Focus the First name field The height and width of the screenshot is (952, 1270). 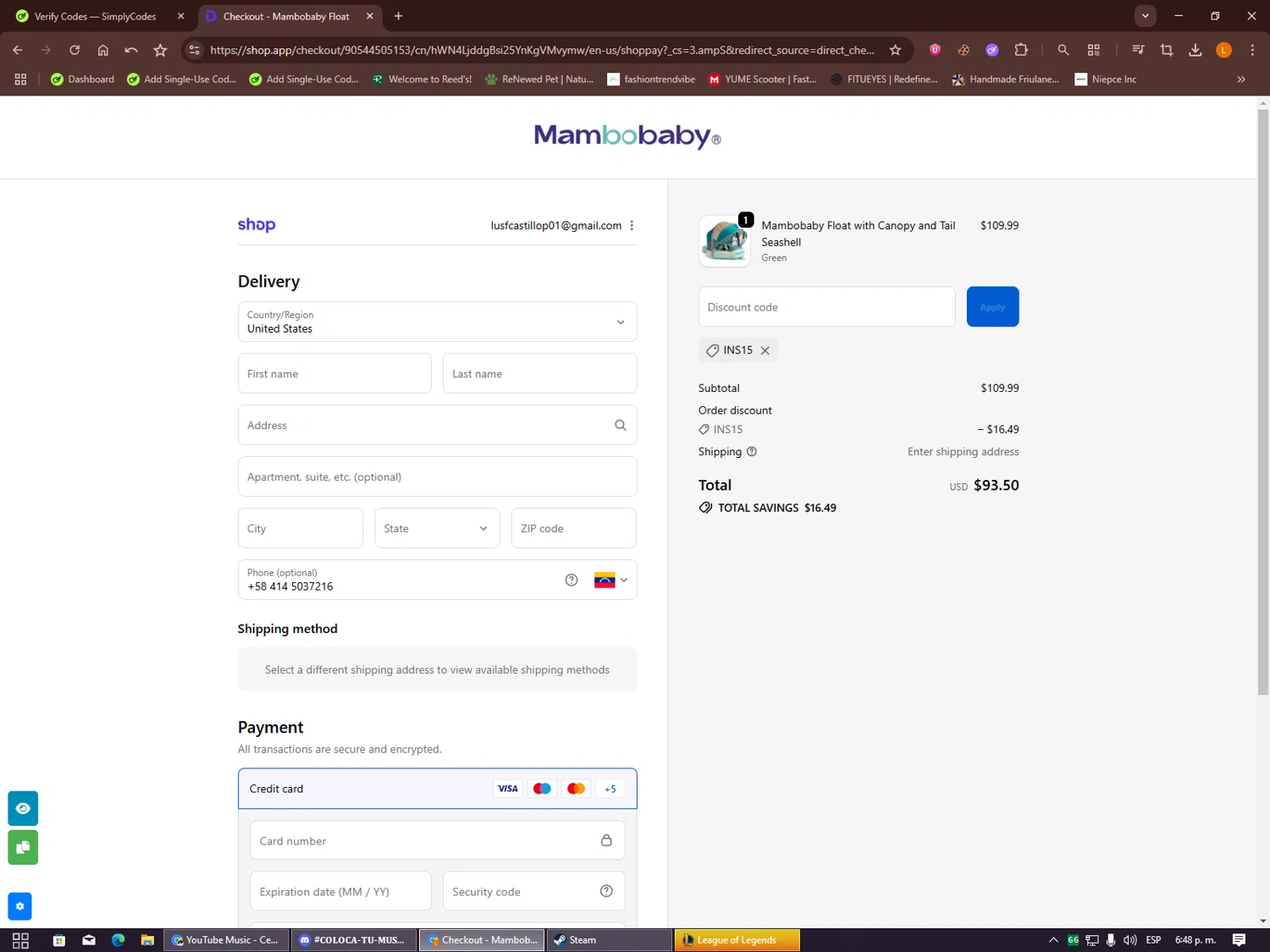pos(334,374)
